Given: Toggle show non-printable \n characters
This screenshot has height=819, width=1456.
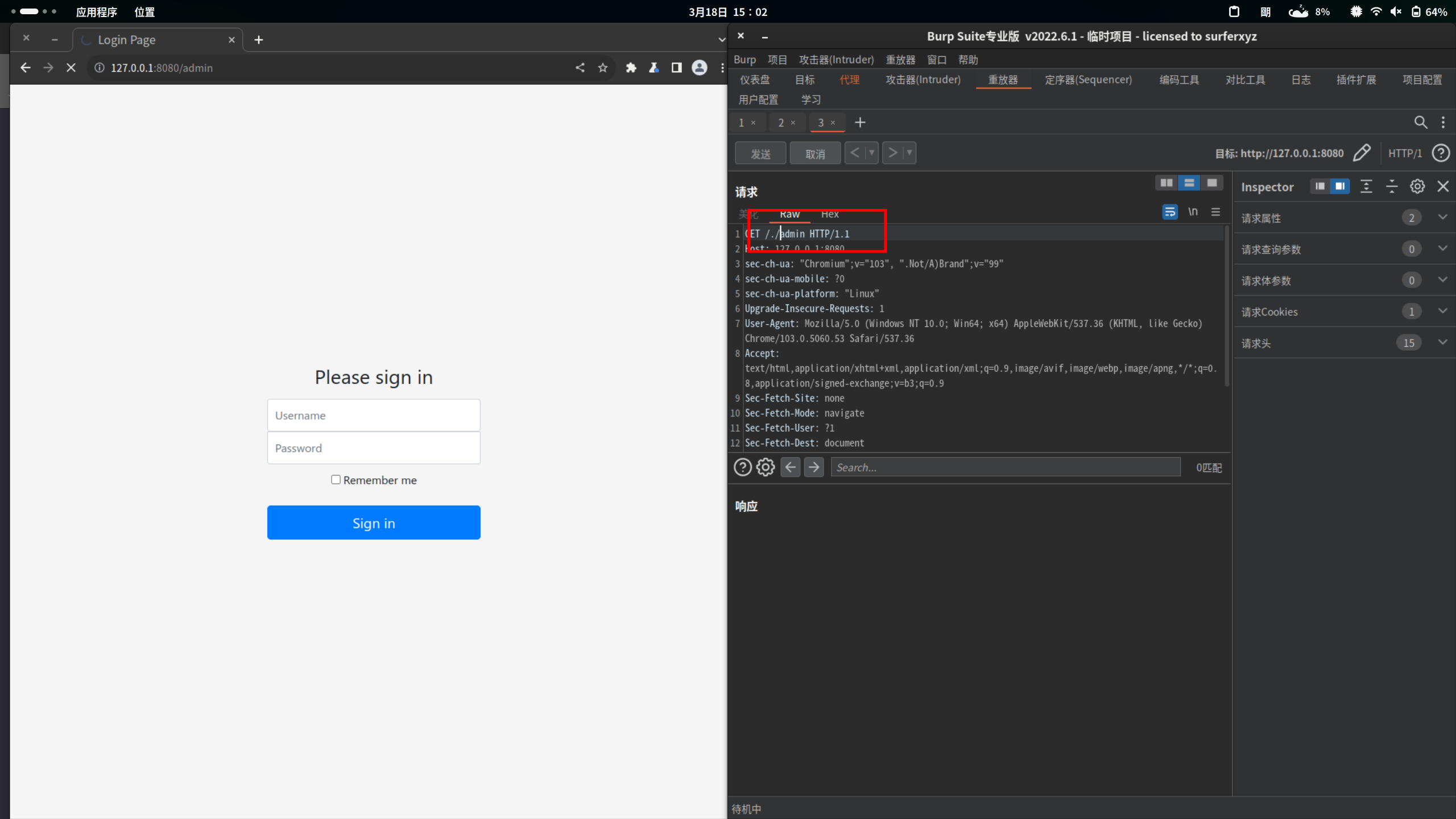Looking at the screenshot, I should coord(1193,212).
